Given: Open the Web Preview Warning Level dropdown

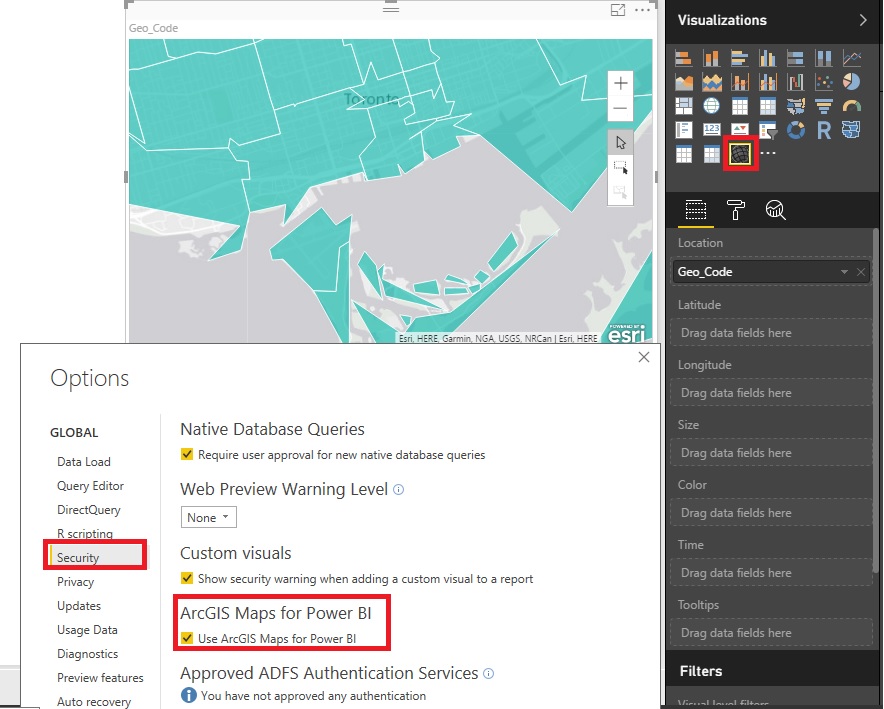Looking at the screenshot, I should [208, 517].
